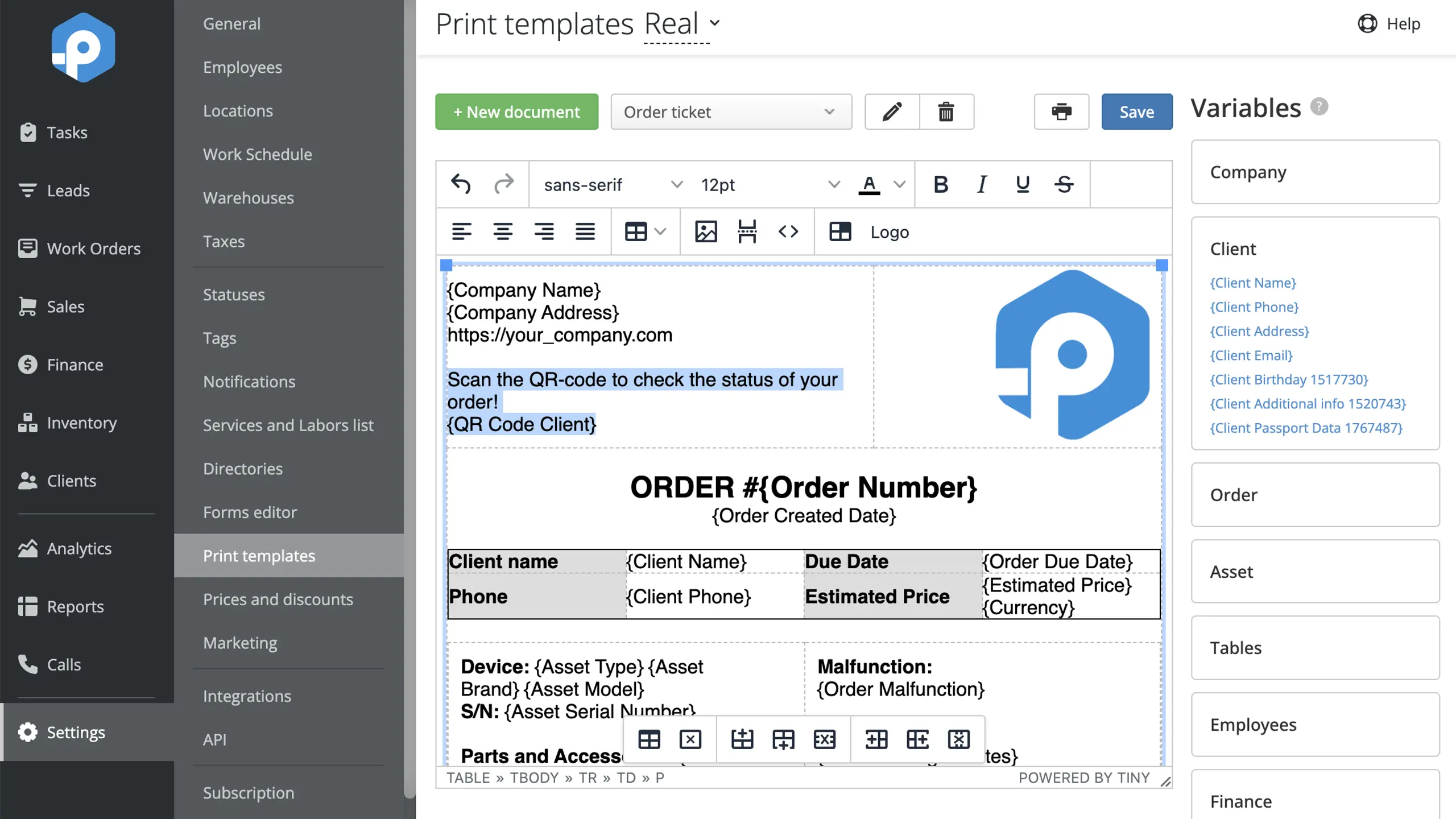1456x819 pixels.
Task: Select TBODY in element path bar
Action: [x=533, y=777]
